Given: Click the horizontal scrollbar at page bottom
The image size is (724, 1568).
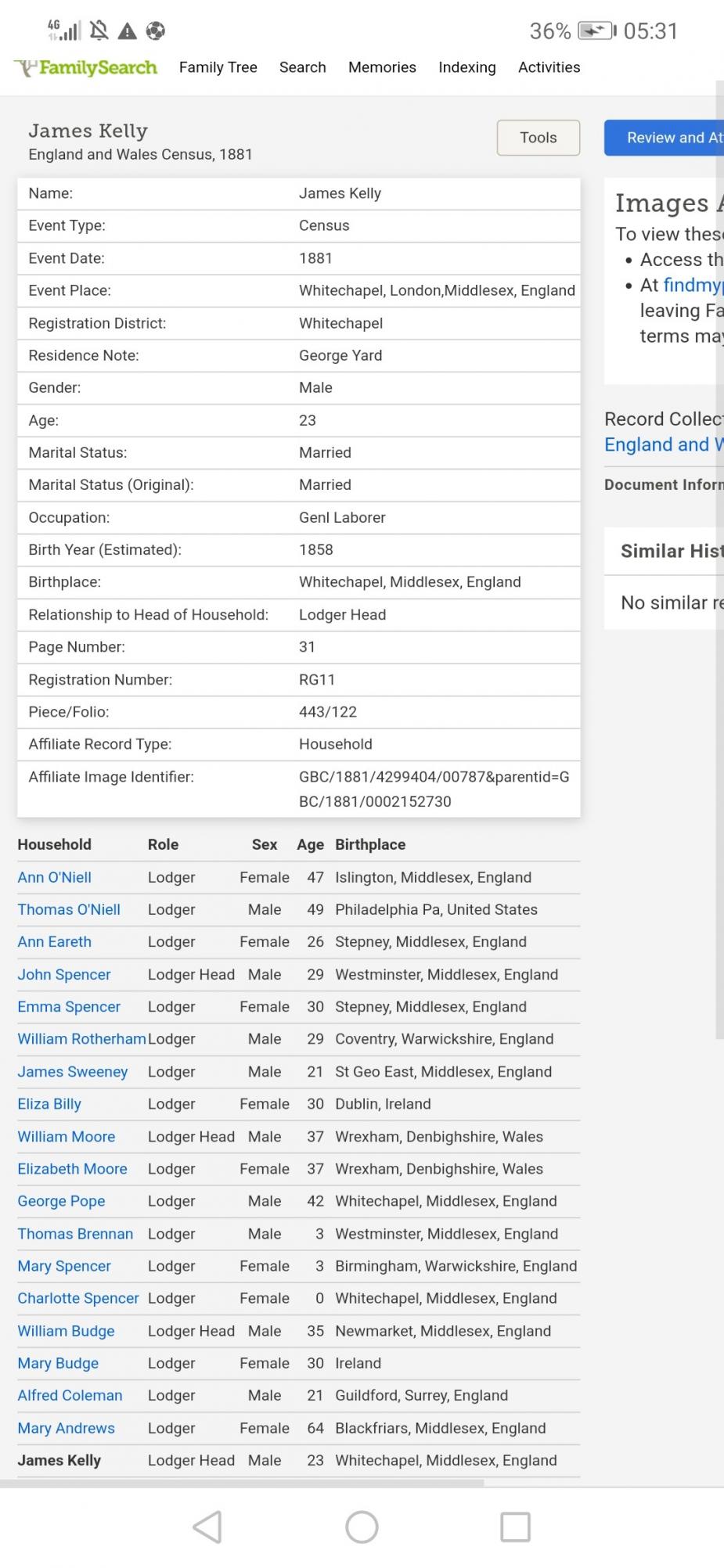Looking at the screenshot, I should coord(241,1483).
